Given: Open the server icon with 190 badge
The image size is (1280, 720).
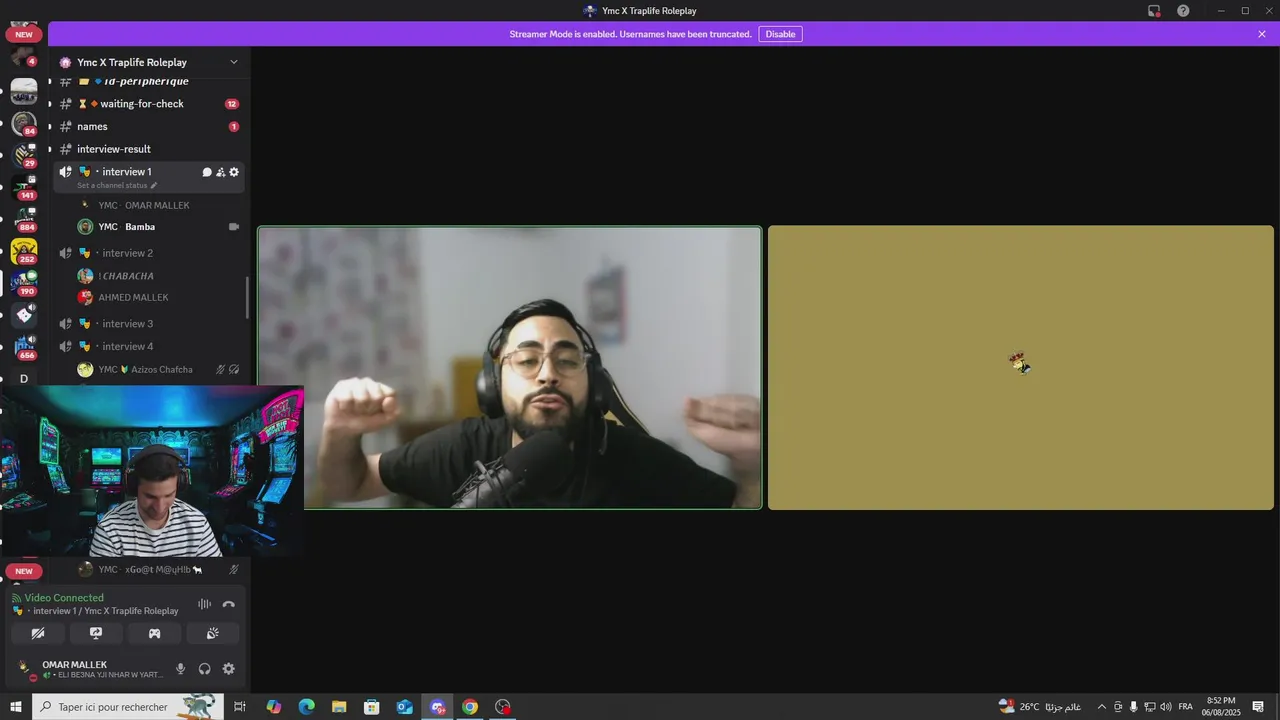Looking at the screenshot, I should click(x=24, y=283).
